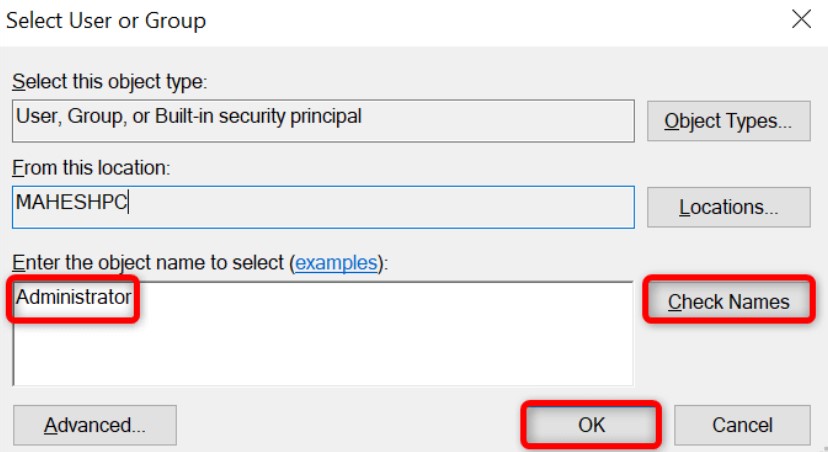The width and height of the screenshot is (828, 452).
Task: Focus the From this location field
Action: click(x=380, y=207)
